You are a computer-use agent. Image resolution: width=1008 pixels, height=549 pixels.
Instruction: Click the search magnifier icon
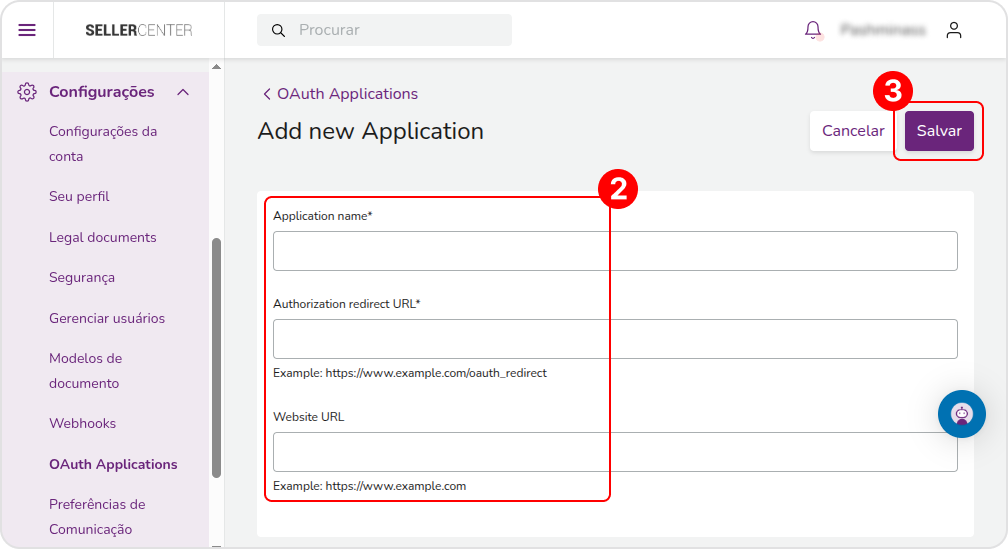point(278,30)
